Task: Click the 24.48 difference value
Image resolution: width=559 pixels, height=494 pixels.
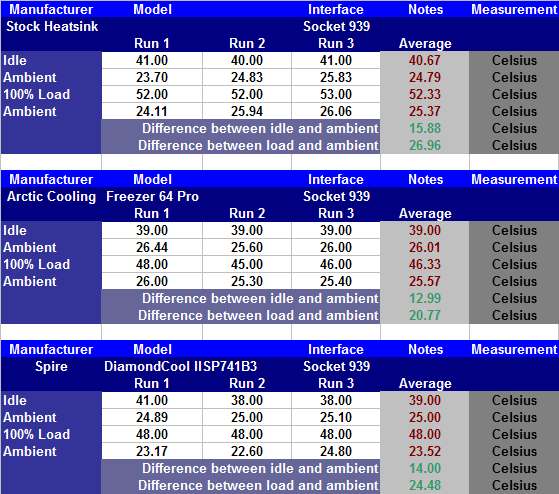Action: [x=425, y=485]
